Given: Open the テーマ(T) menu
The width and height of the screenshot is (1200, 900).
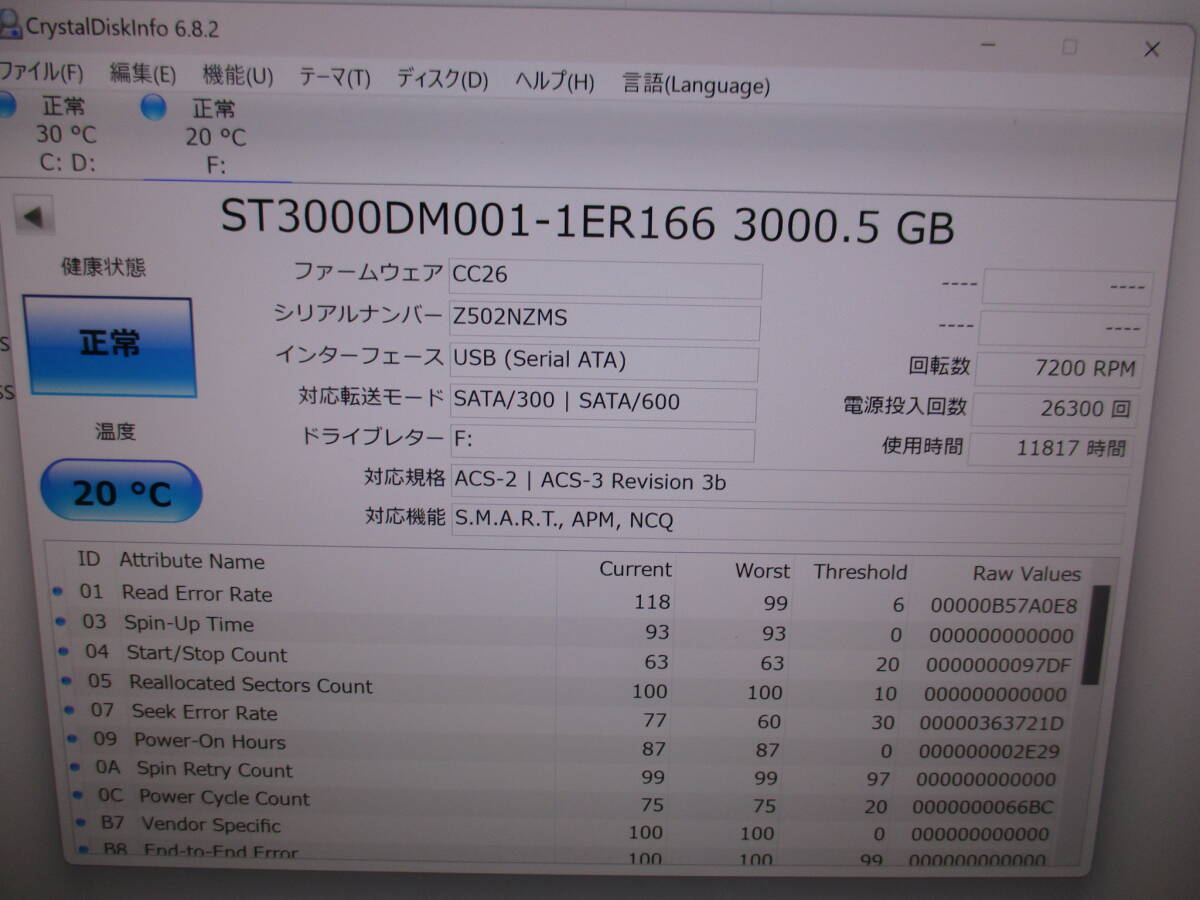Looking at the screenshot, I should 334,78.
